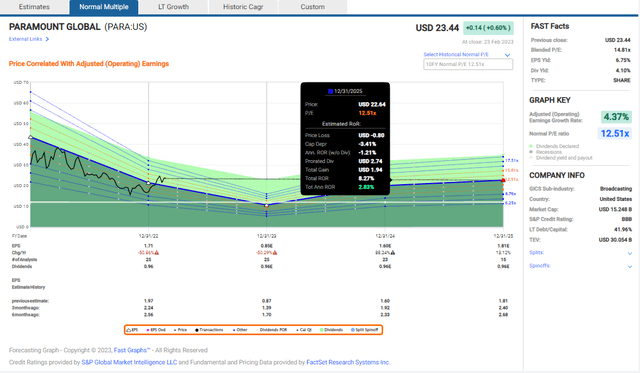Click the warning triangle beside 12/31/22 Chg/Yr

coord(157,253)
